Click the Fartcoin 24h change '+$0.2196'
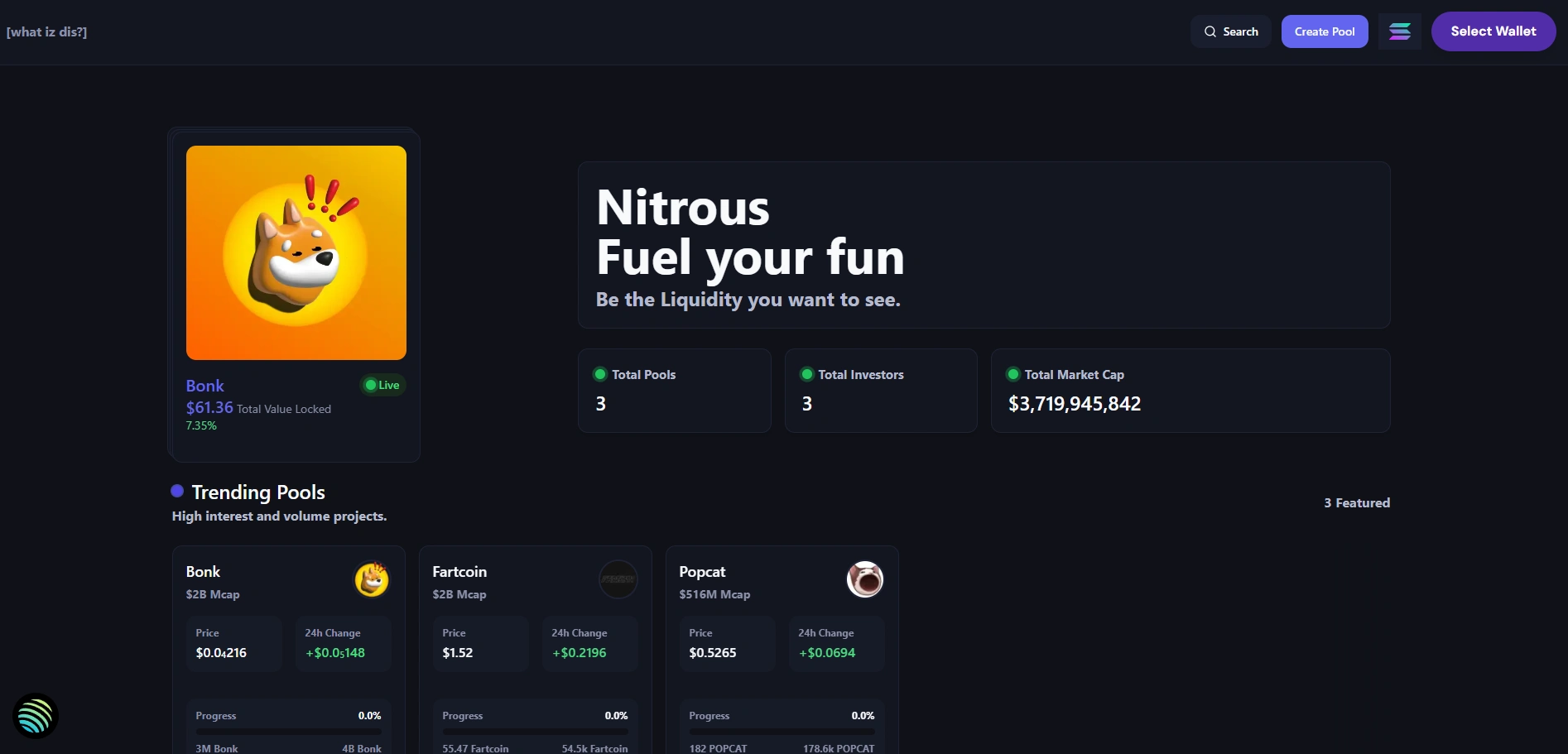This screenshot has height=754, width=1568. [x=580, y=653]
